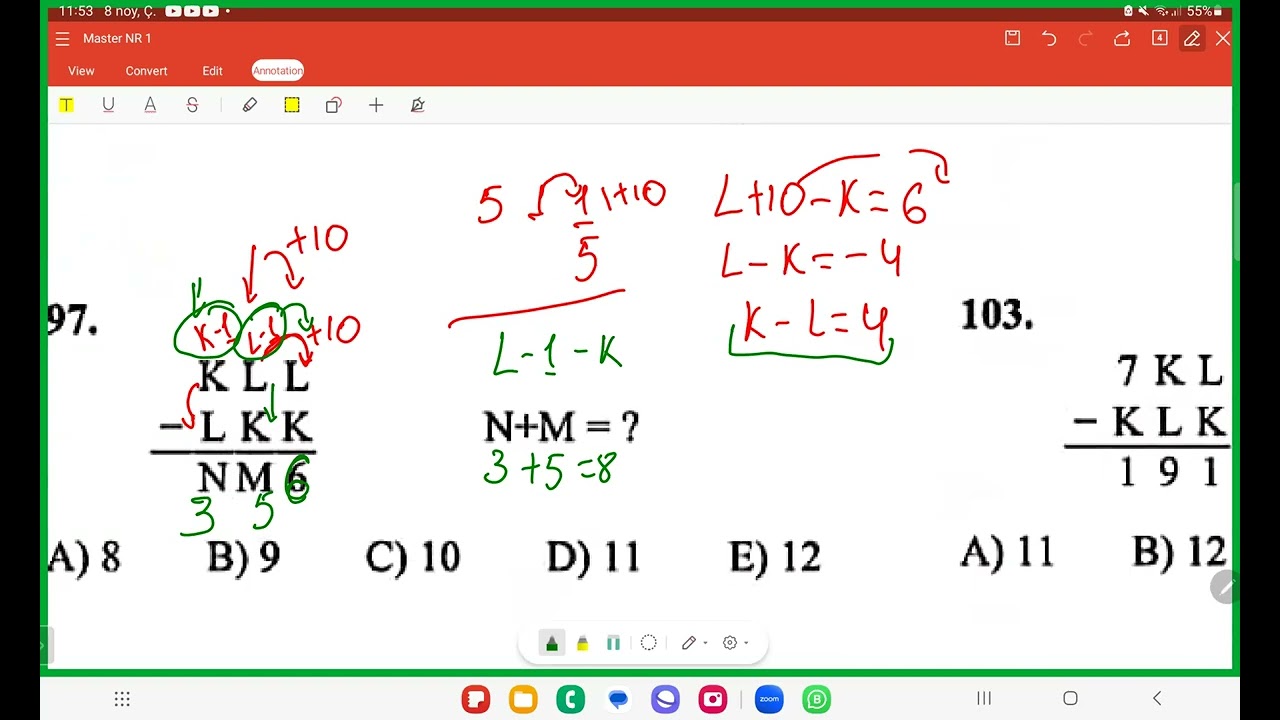Open the Zoom app in dock
The image size is (1280, 720).
(x=769, y=699)
